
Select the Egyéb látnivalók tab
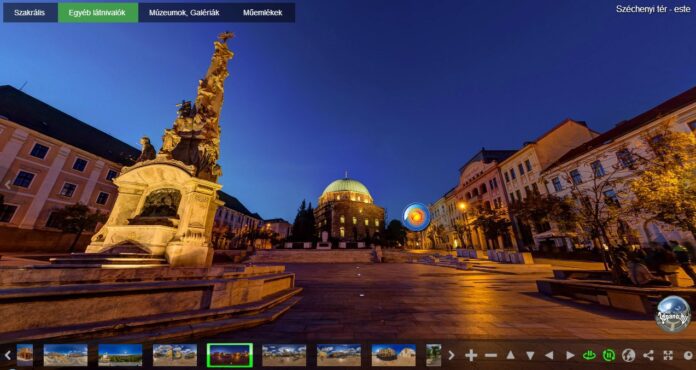click(98, 12)
